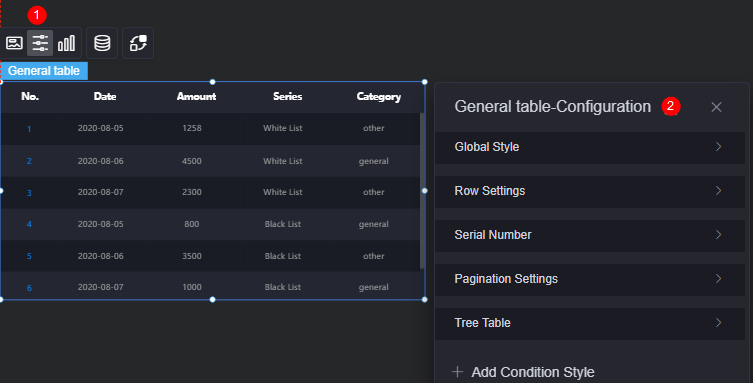Click the Amount column header
Image resolution: width=753 pixels, height=383 pixels.
point(196,96)
